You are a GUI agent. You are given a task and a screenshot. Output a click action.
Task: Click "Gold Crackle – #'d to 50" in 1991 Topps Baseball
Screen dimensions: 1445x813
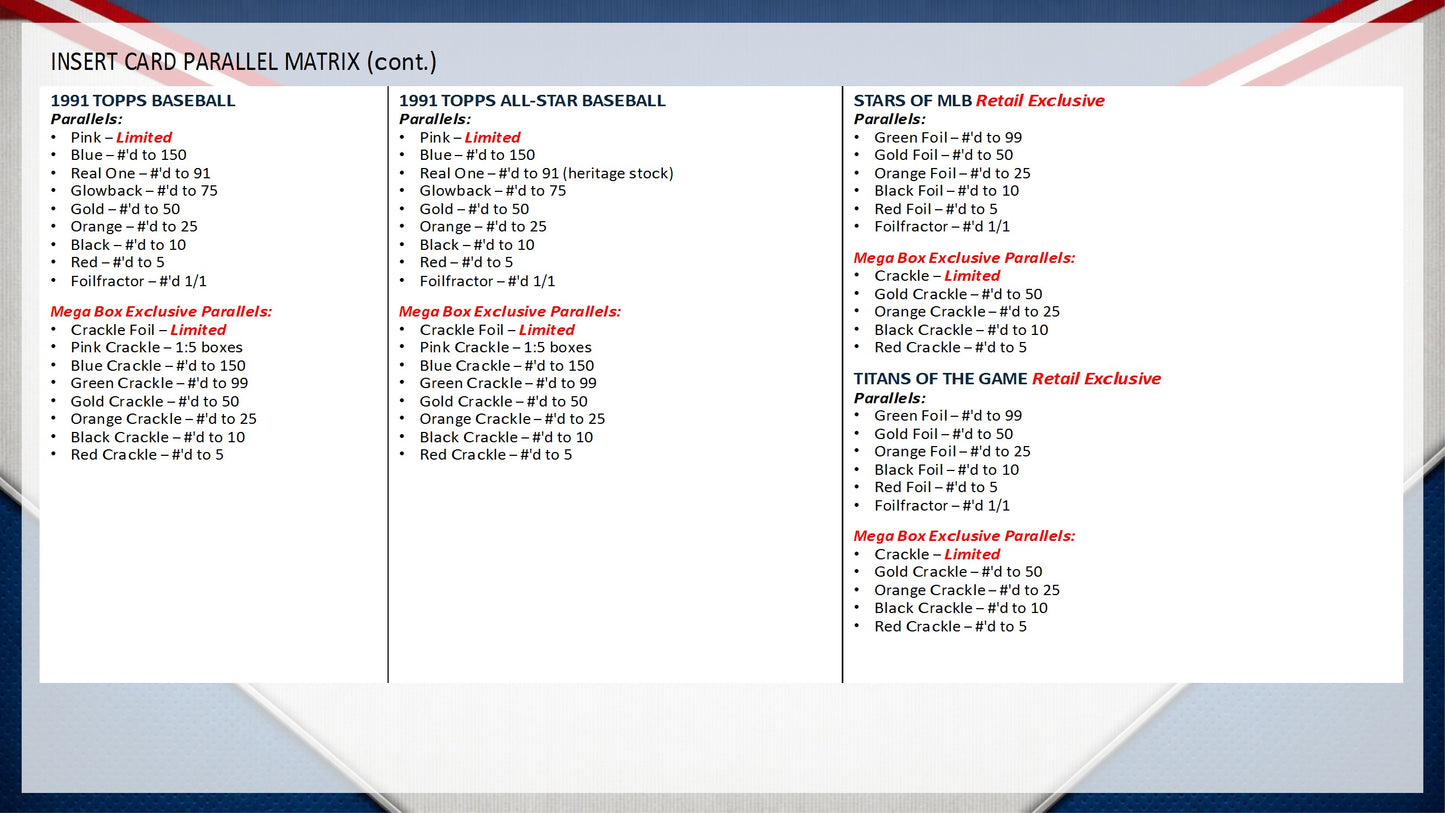pos(155,402)
